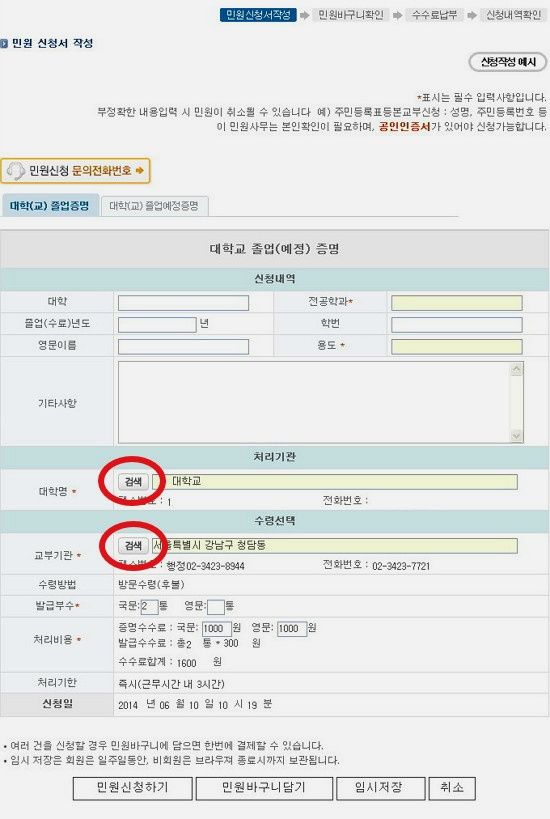Viewport: 550px width, 819px height.
Task: Click the 대학명 text field
Action: pos(335,482)
